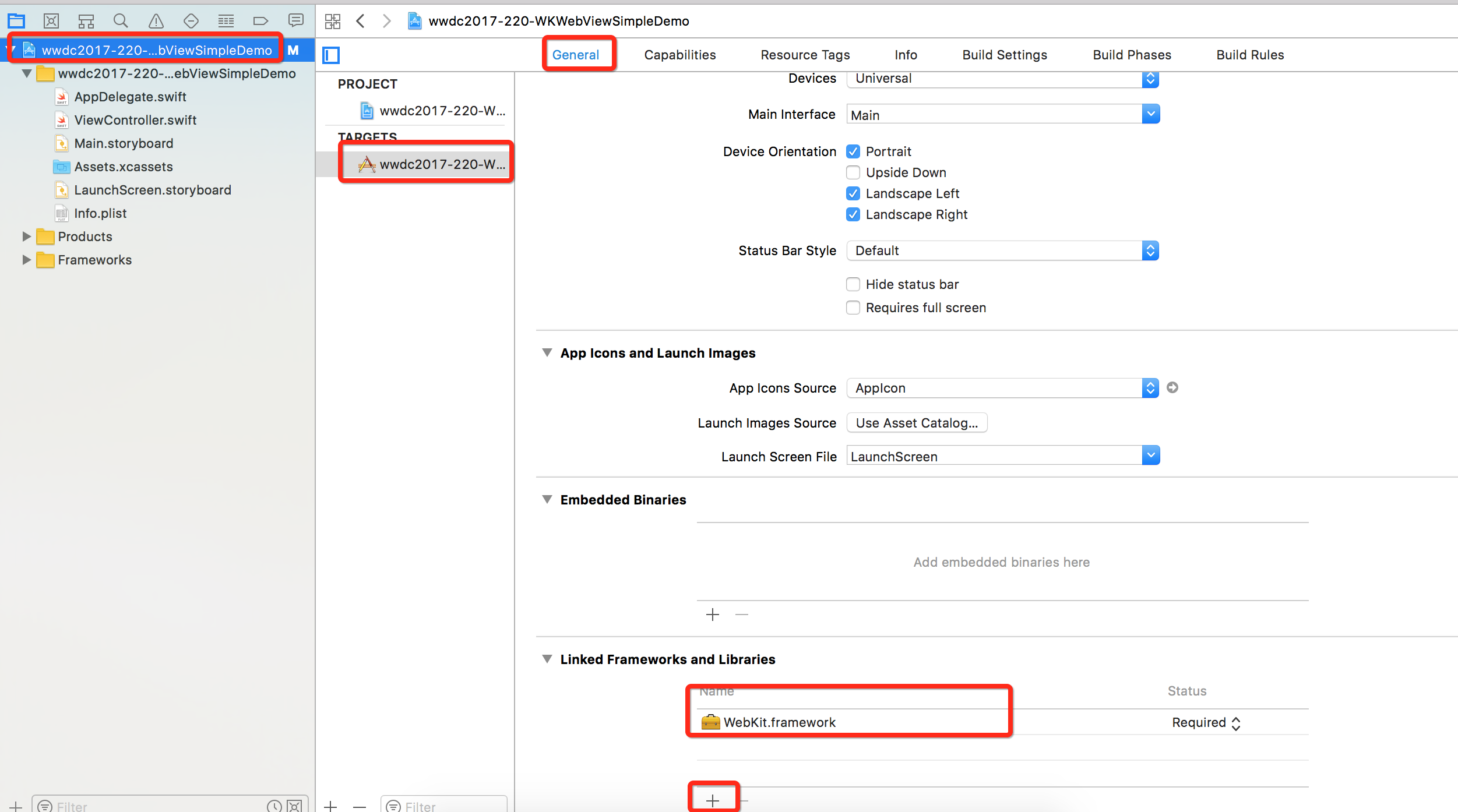The image size is (1458, 812).
Task: Click the Use Asset Catalog button
Action: coord(917,423)
